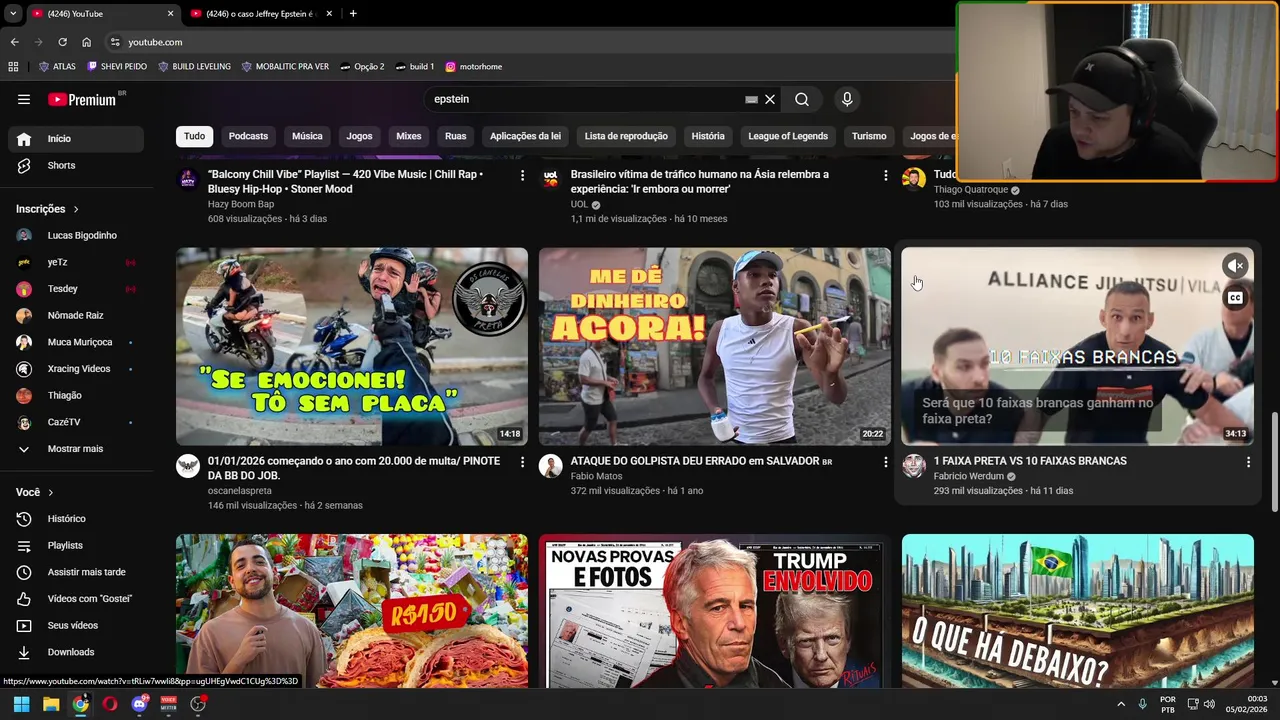Select the League of Legends chip
This screenshot has width=1280, height=720.
[x=788, y=136]
